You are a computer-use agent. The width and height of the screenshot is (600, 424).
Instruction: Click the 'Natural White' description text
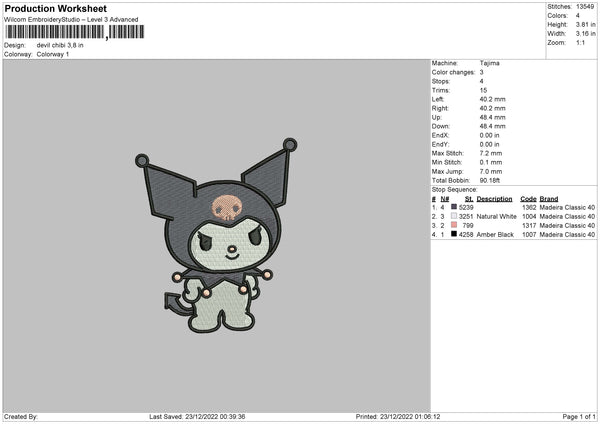pos(496,216)
